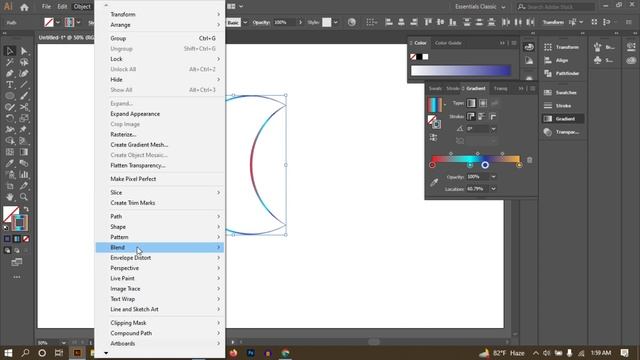The image size is (640, 360).
Task: Open Essentials Classic workspace switcher
Action: pos(480,7)
